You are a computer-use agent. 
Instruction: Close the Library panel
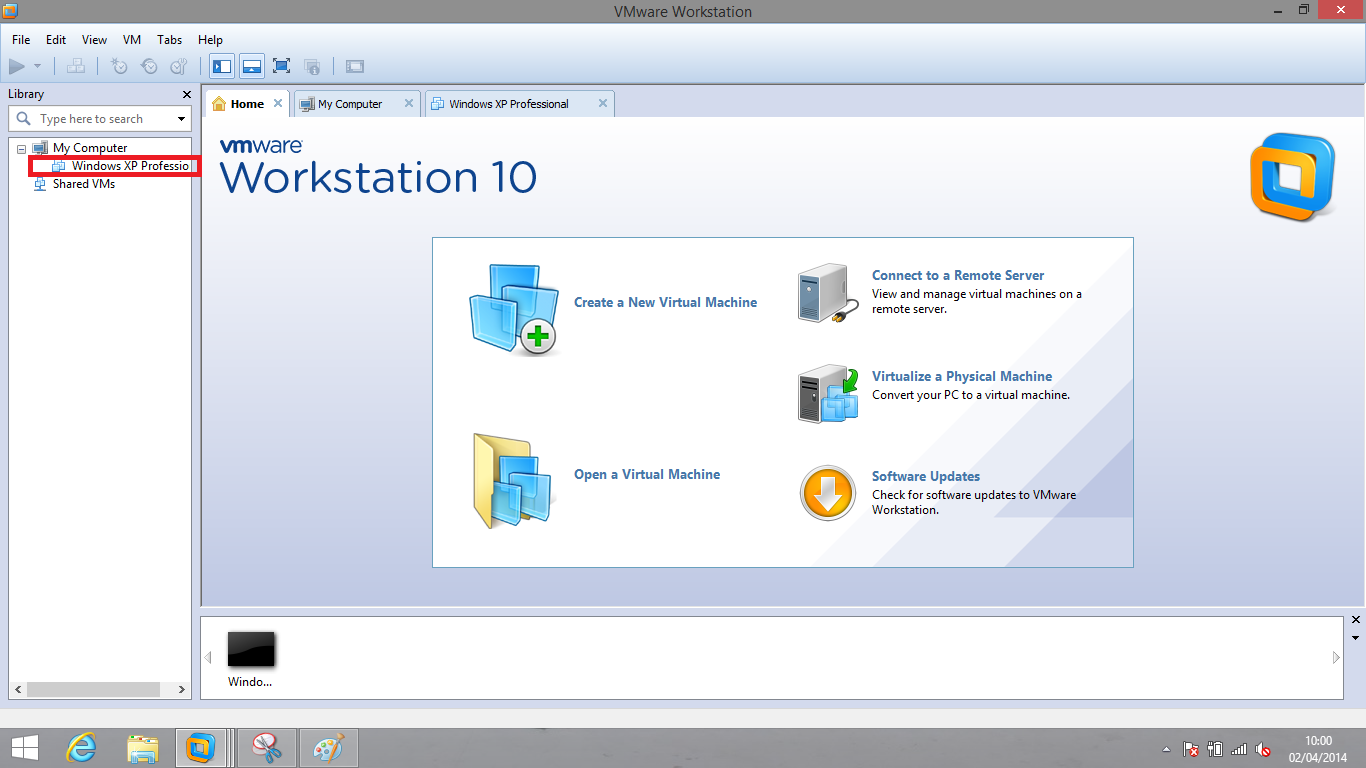coord(186,94)
